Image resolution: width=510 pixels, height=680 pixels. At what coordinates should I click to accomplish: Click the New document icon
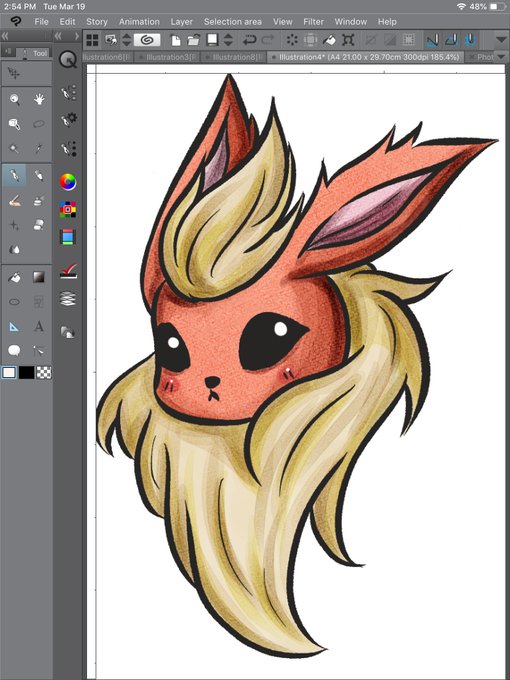[176, 40]
